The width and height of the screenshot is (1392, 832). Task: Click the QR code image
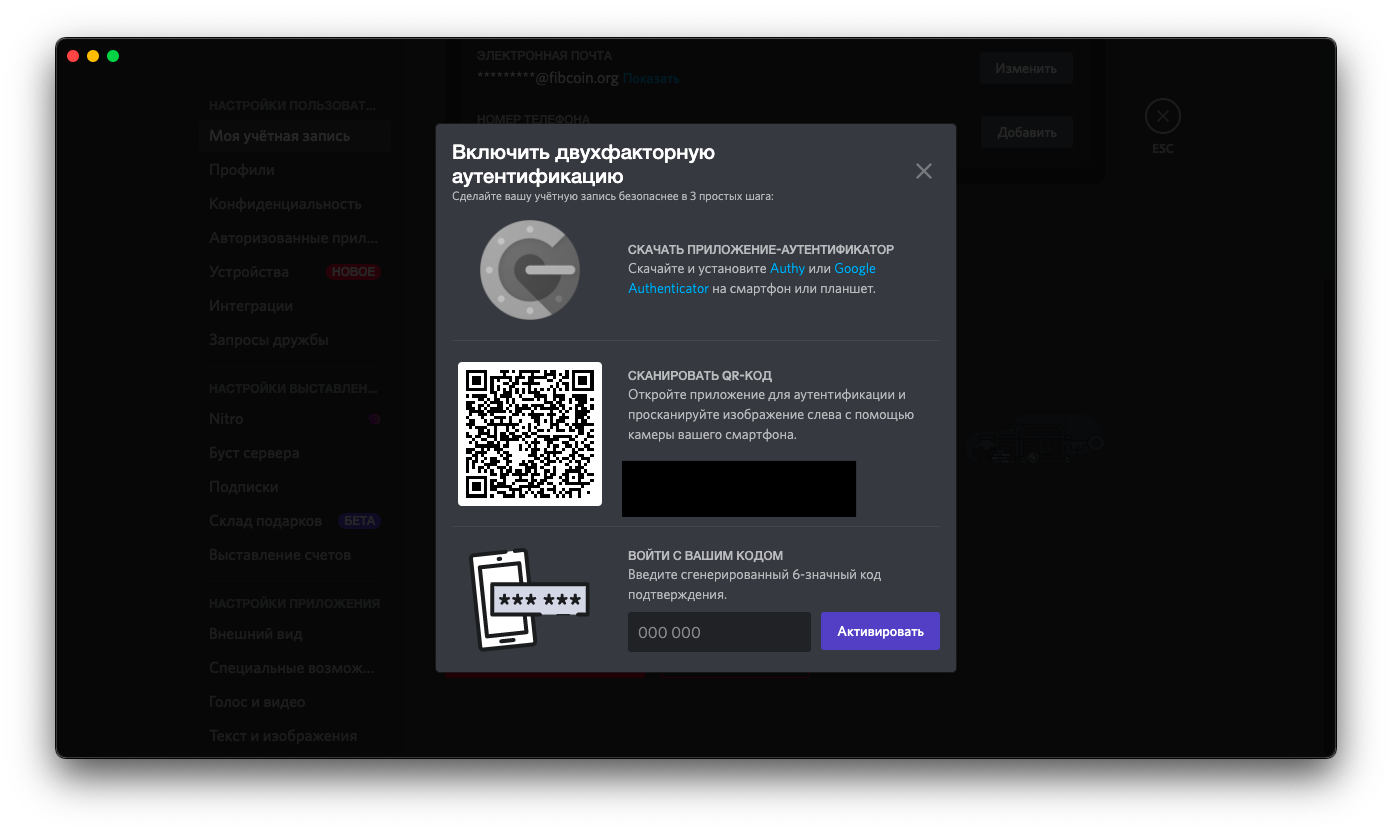530,434
